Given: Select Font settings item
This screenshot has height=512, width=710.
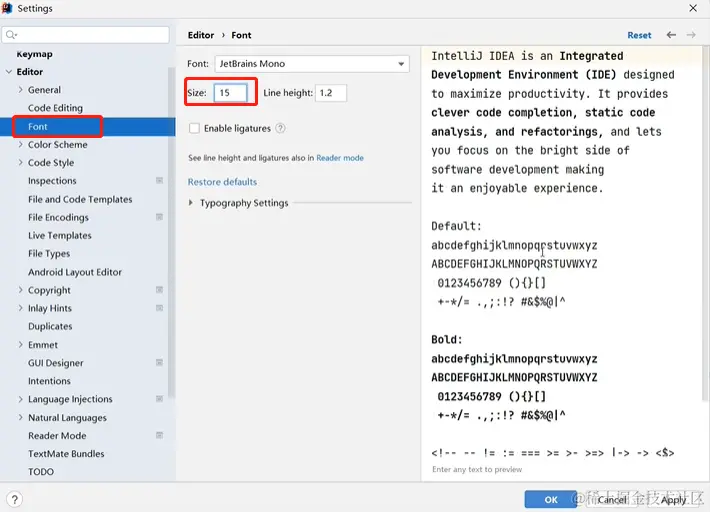Looking at the screenshot, I should pyautogui.click(x=38, y=127).
